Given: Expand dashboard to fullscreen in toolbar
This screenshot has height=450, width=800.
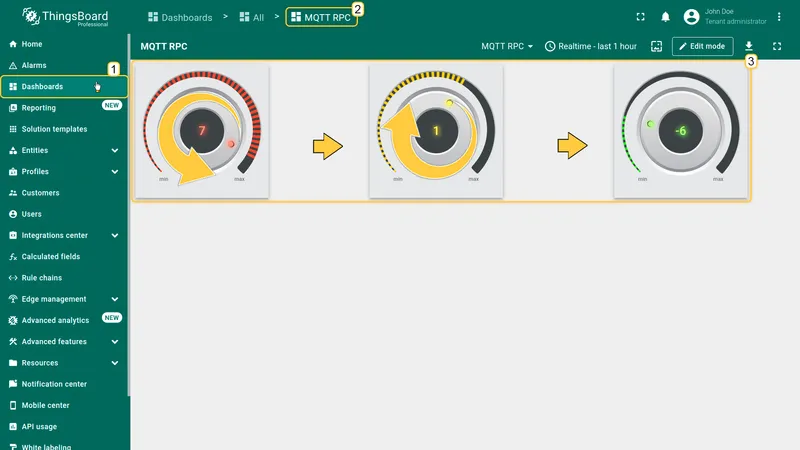Looking at the screenshot, I should (777, 46).
